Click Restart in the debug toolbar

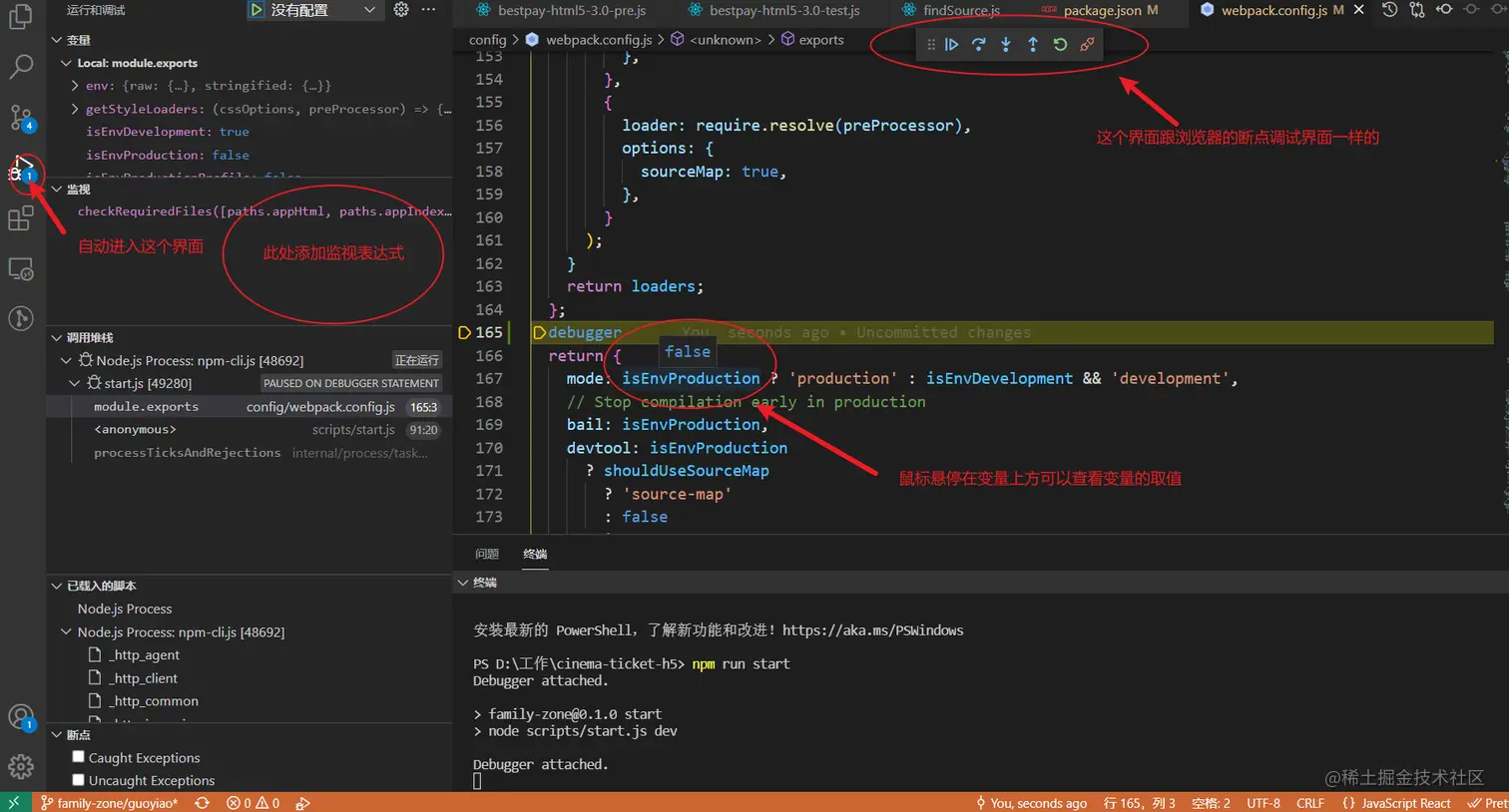(x=1060, y=44)
